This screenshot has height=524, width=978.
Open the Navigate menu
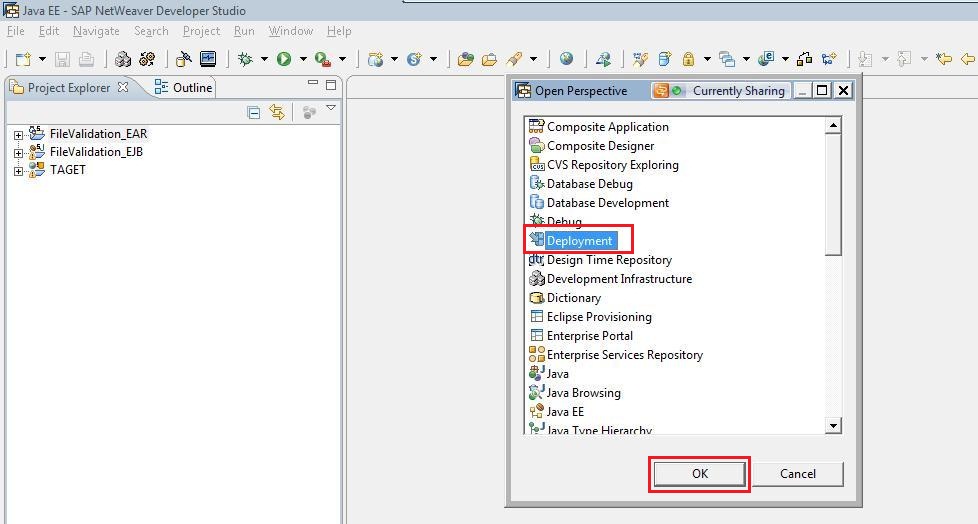[x=96, y=31]
